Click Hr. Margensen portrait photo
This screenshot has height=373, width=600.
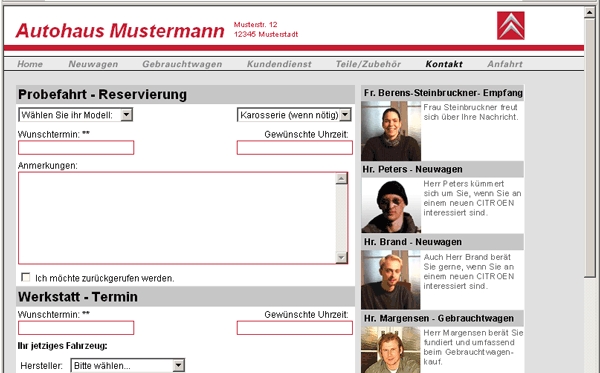tap(391, 350)
